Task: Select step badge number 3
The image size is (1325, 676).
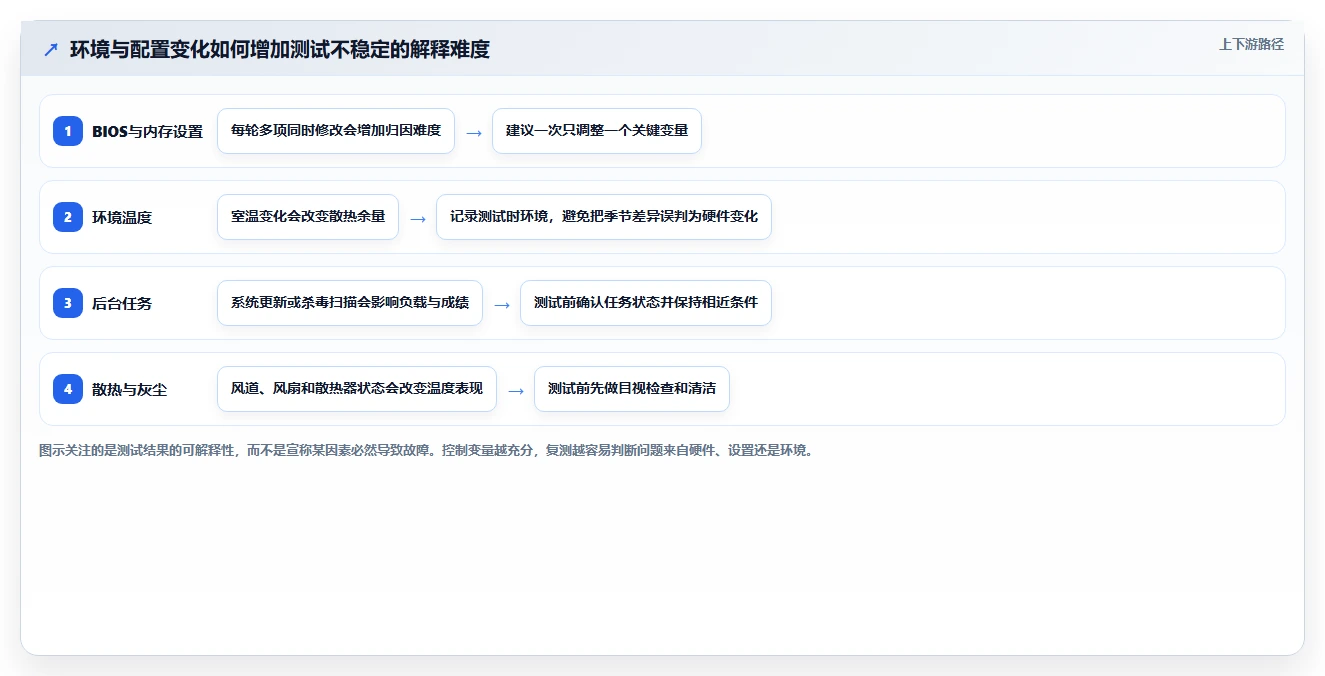Action: (x=68, y=303)
